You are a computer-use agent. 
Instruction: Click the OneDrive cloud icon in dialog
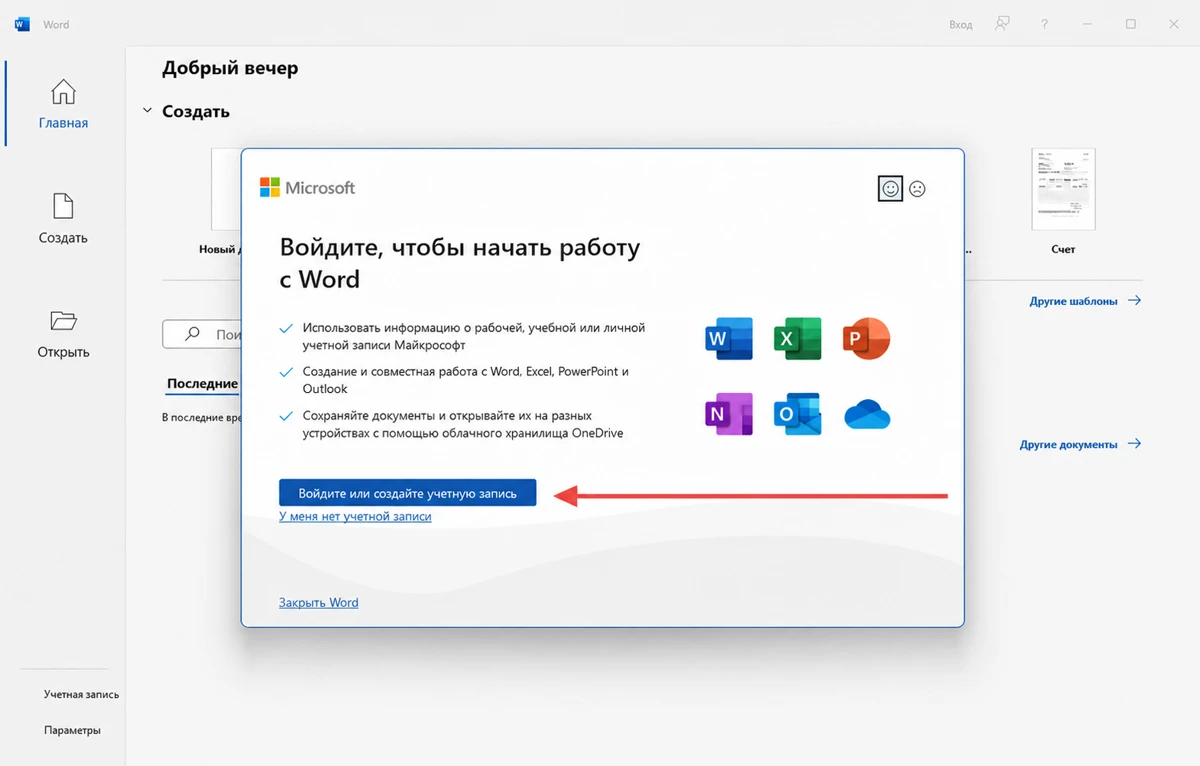pyautogui.click(x=867, y=414)
